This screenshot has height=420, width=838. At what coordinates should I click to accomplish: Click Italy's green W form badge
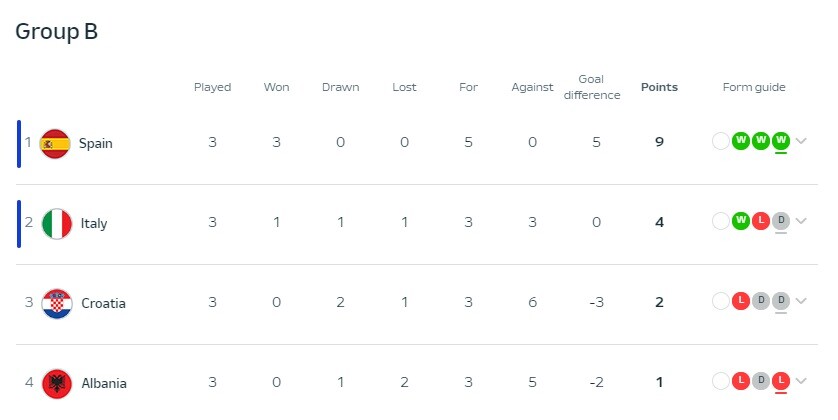741,221
